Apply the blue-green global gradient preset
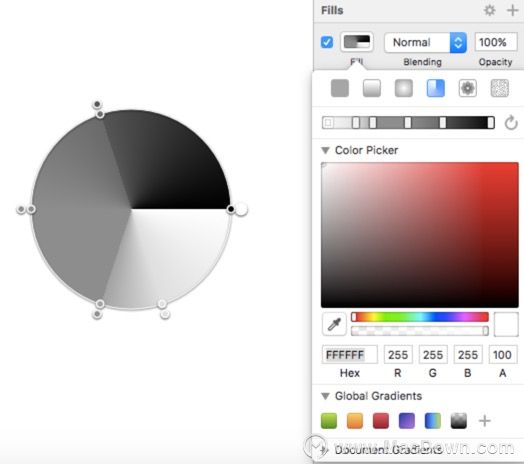 (433, 421)
